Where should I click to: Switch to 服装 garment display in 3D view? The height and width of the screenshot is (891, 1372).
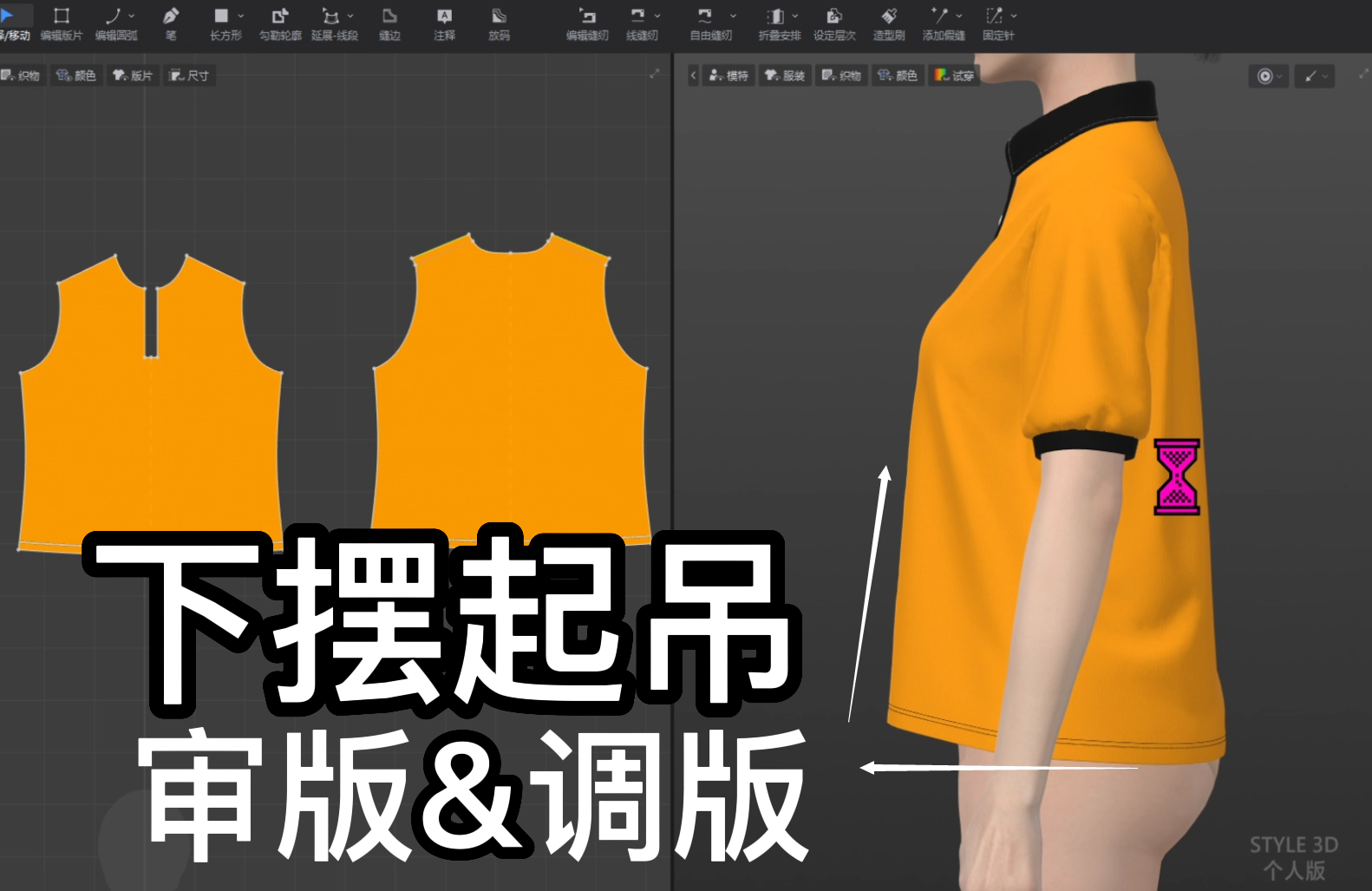coord(785,75)
